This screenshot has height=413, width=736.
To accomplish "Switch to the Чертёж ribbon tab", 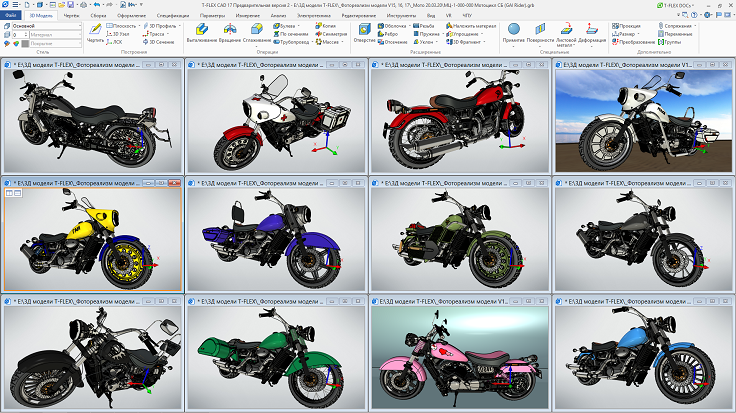I will [x=71, y=15].
